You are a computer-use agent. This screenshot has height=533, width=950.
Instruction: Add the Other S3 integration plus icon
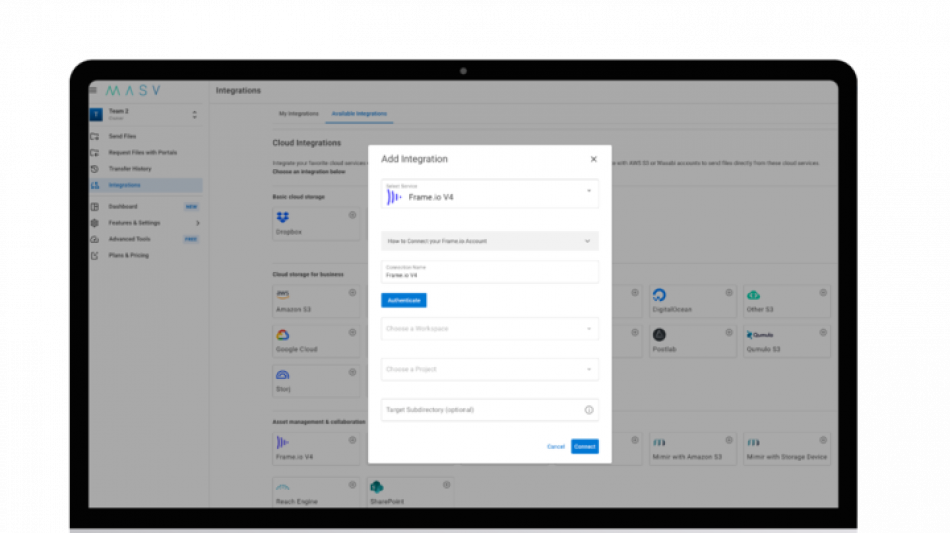(x=823, y=293)
